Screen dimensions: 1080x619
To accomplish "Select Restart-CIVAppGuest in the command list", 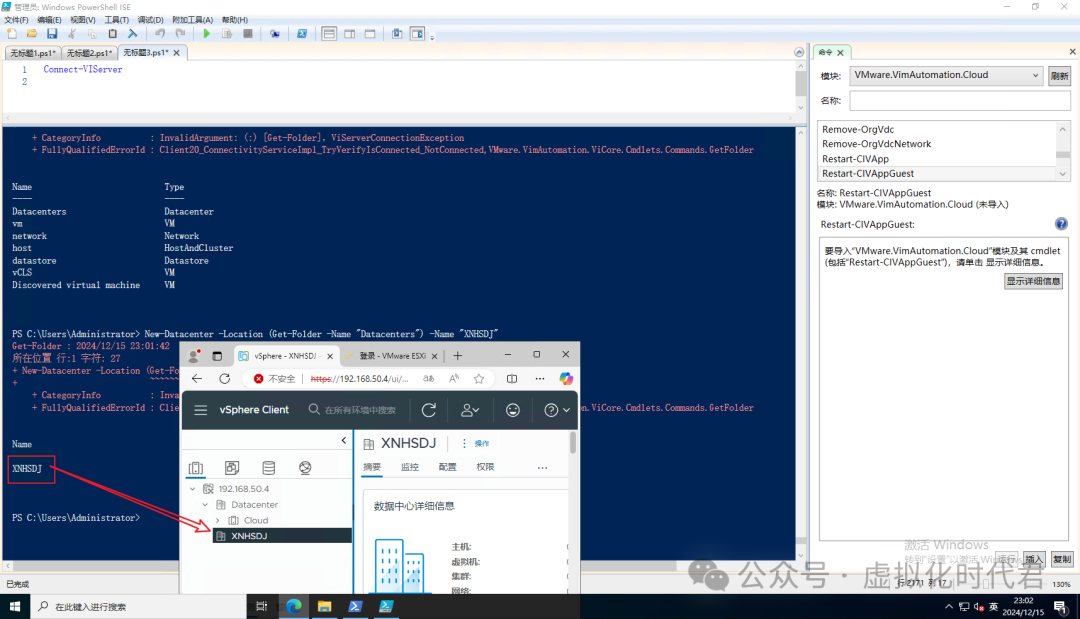I will [937, 174].
